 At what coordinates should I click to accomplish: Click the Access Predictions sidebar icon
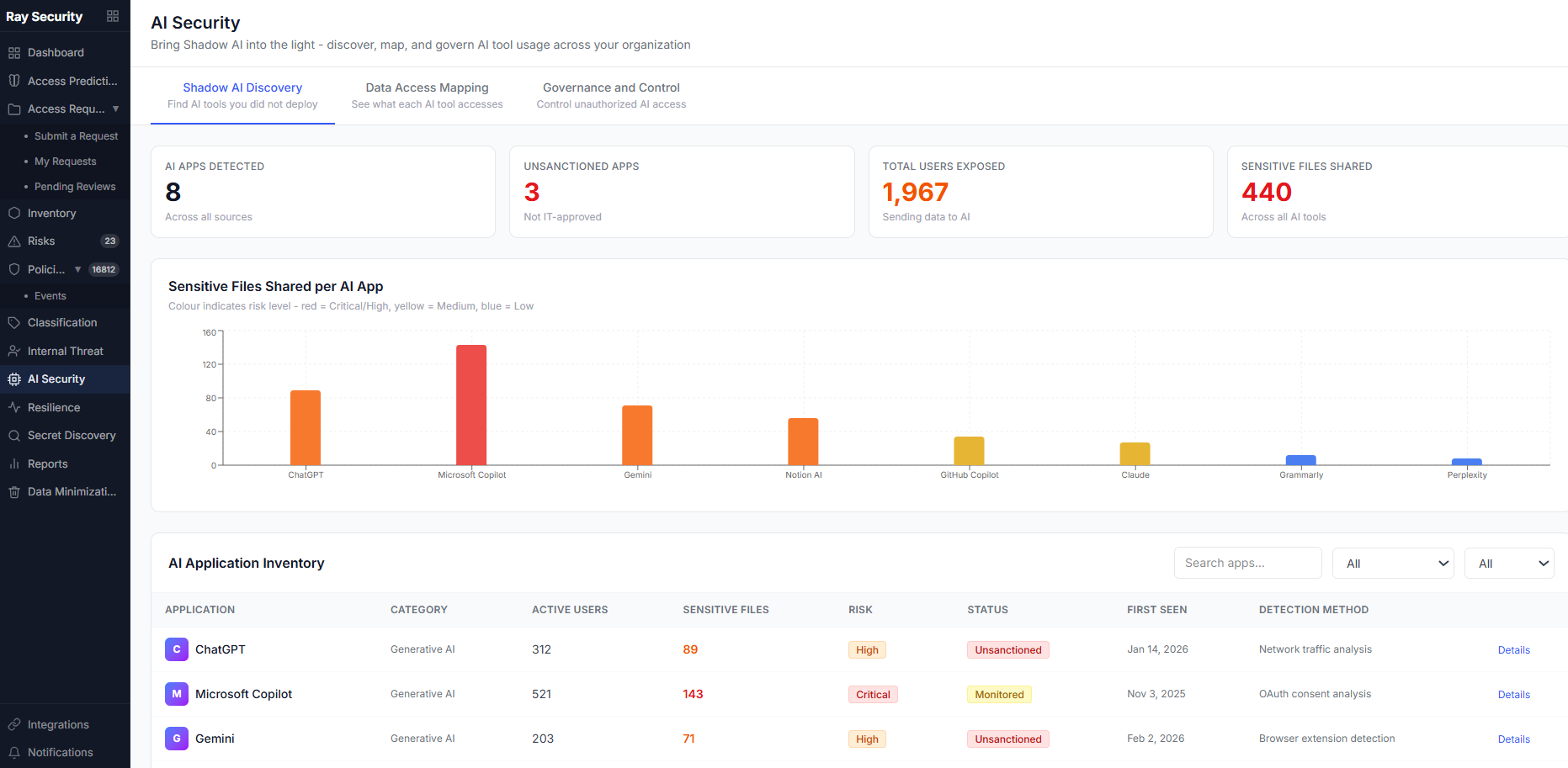pos(14,81)
